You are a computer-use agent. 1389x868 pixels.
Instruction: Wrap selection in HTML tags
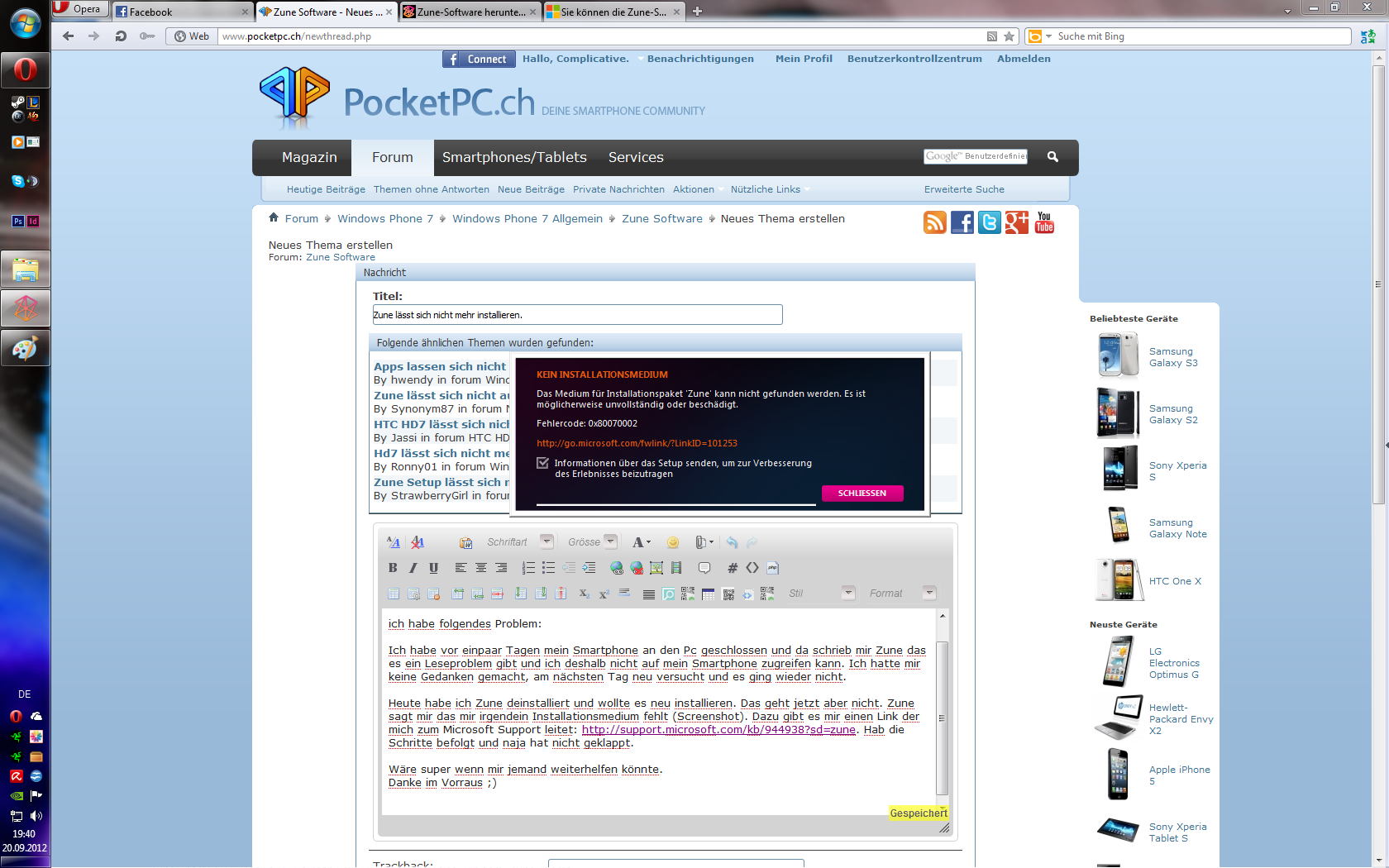click(752, 568)
